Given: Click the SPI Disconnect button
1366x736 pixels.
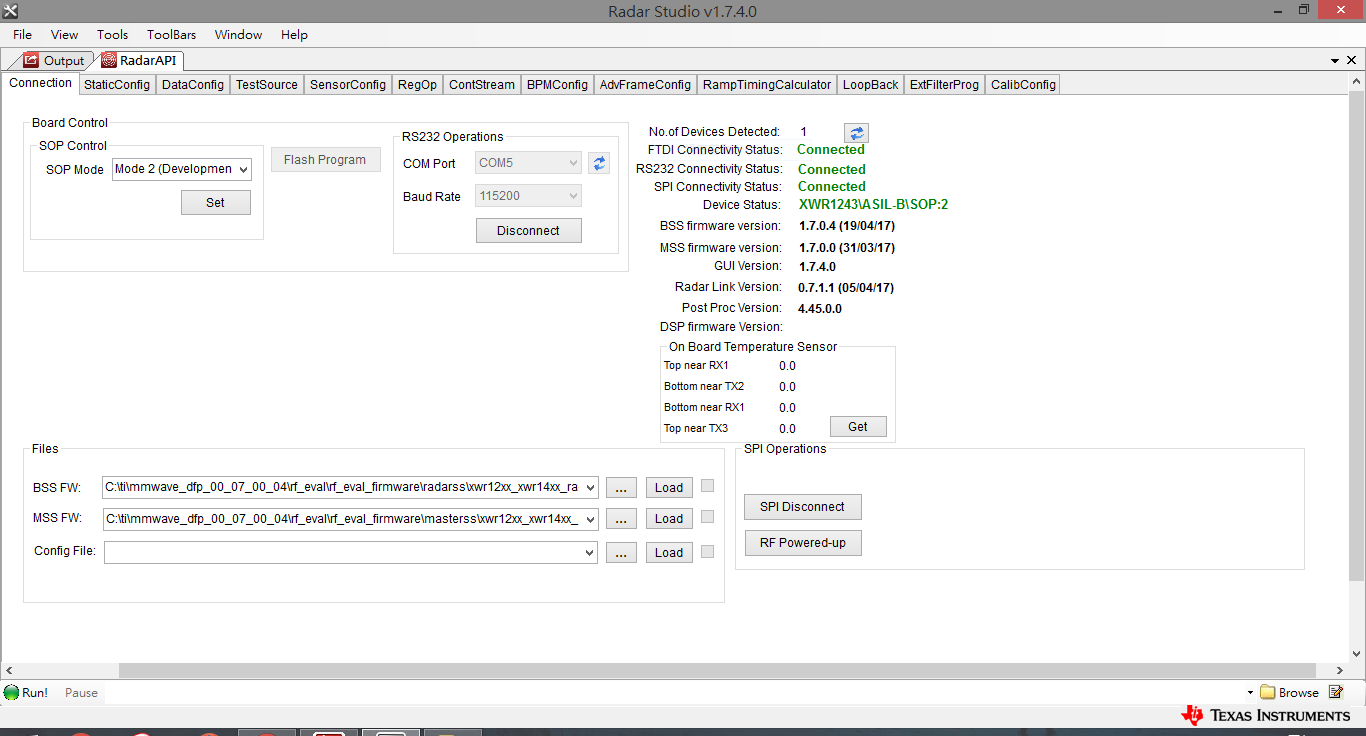Looking at the screenshot, I should point(803,507).
